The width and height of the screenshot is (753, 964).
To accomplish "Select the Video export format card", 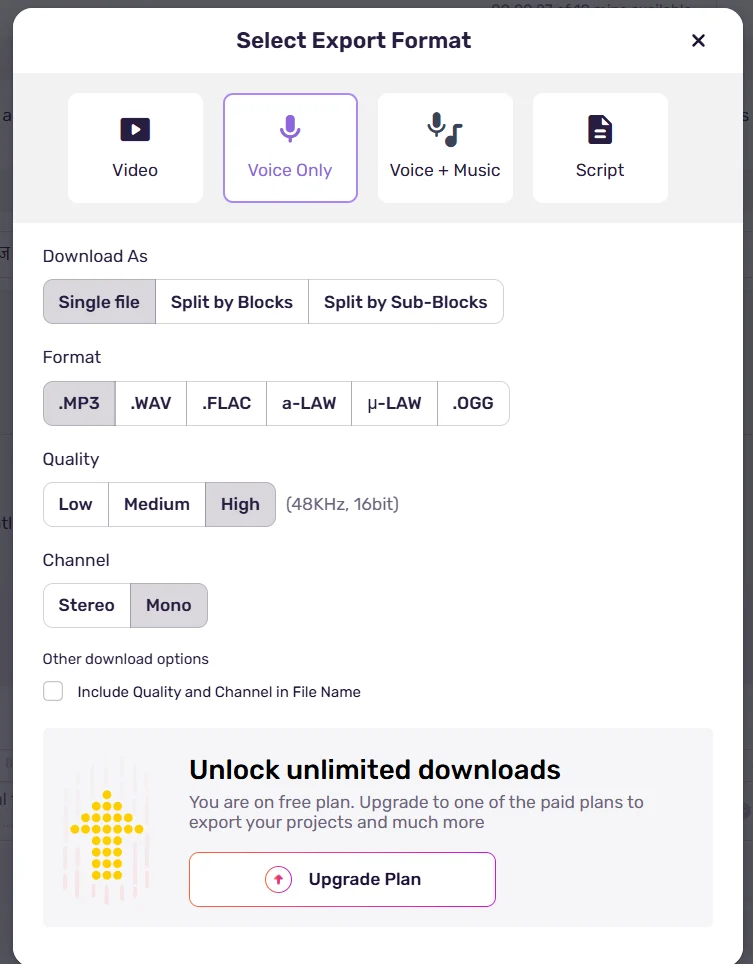I will pyautogui.click(x=135, y=148).
